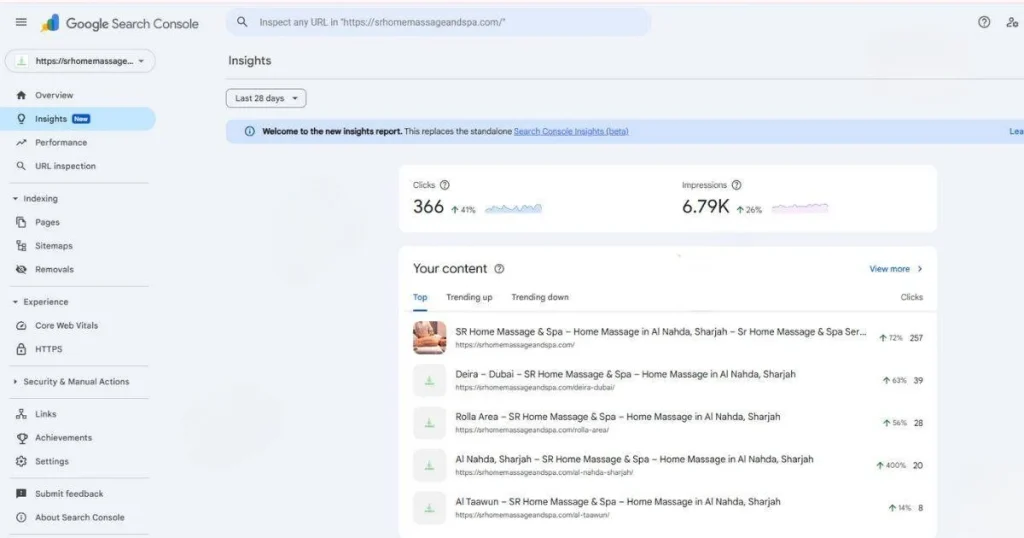Click the Performance trend icon
Viewport: 1024px width, 538px height.
21,142
